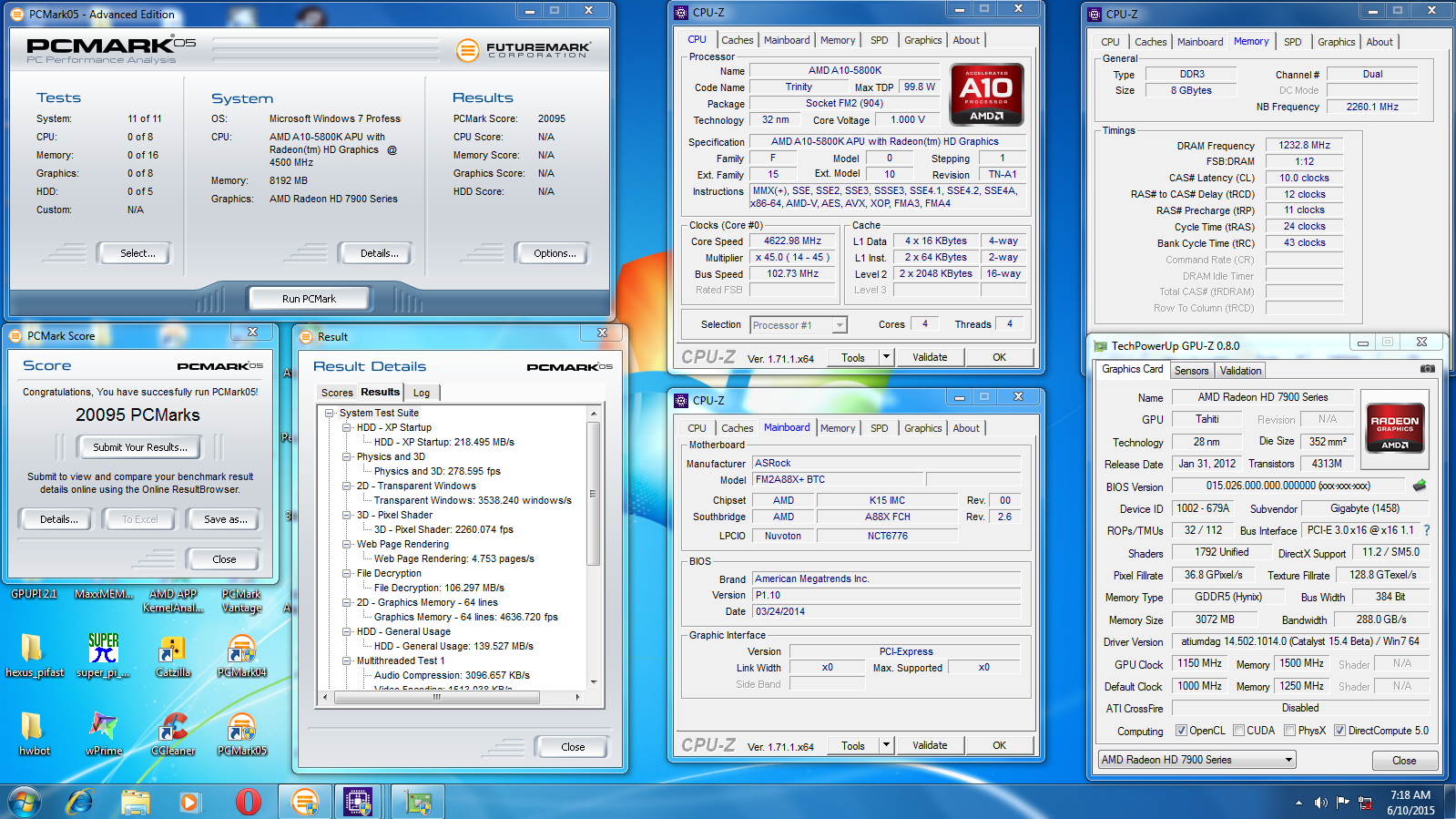This screenshot has height=819, width=1456.
Task: Switch to the PCMark05 taskbar button
Action: pos(304,802)
